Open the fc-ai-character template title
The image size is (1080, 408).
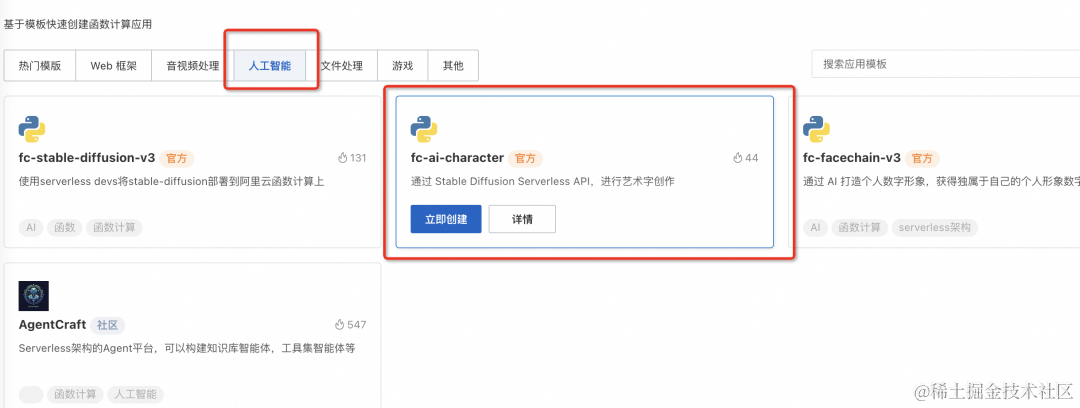click(457, 158)
